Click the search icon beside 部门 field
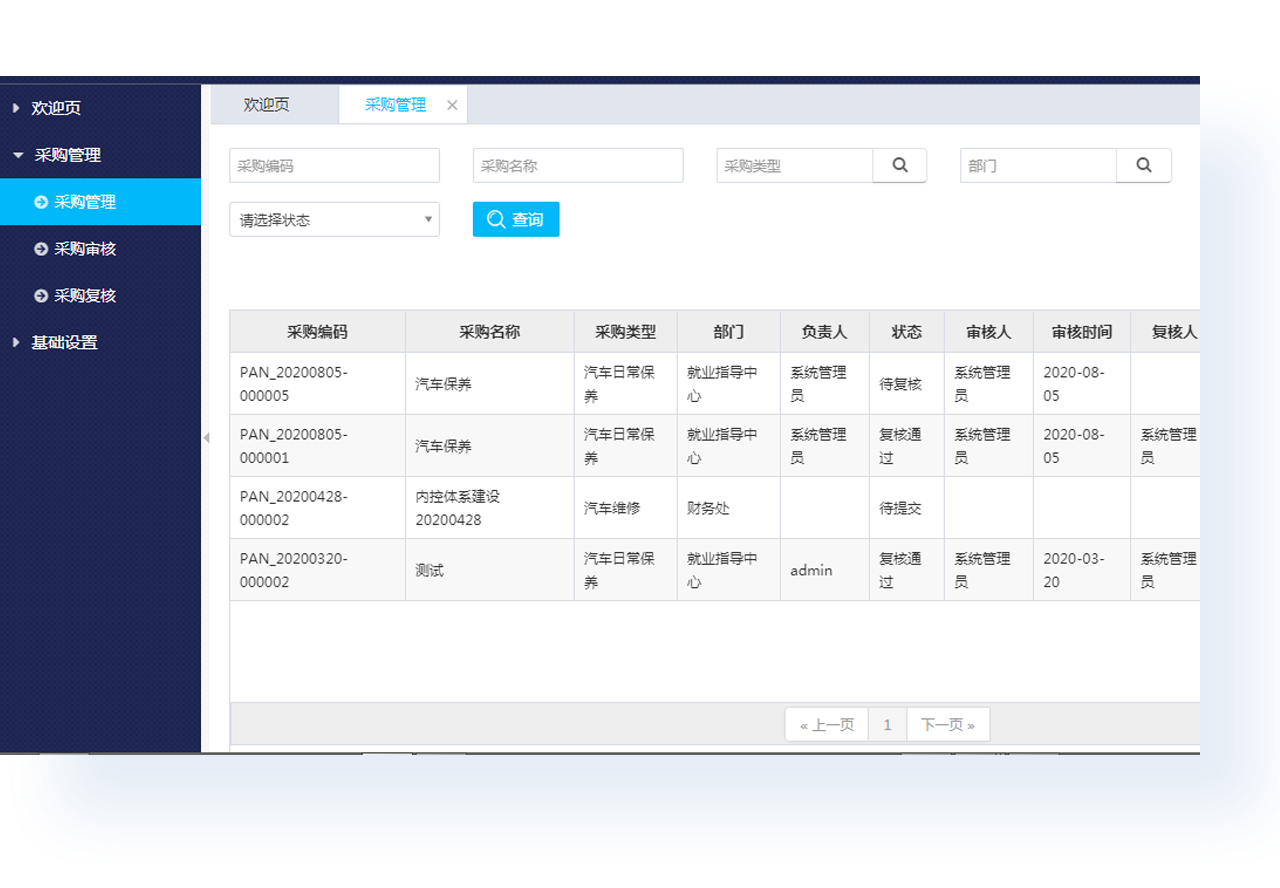The image size is (1280, 888). click(x=1144, y=166)
